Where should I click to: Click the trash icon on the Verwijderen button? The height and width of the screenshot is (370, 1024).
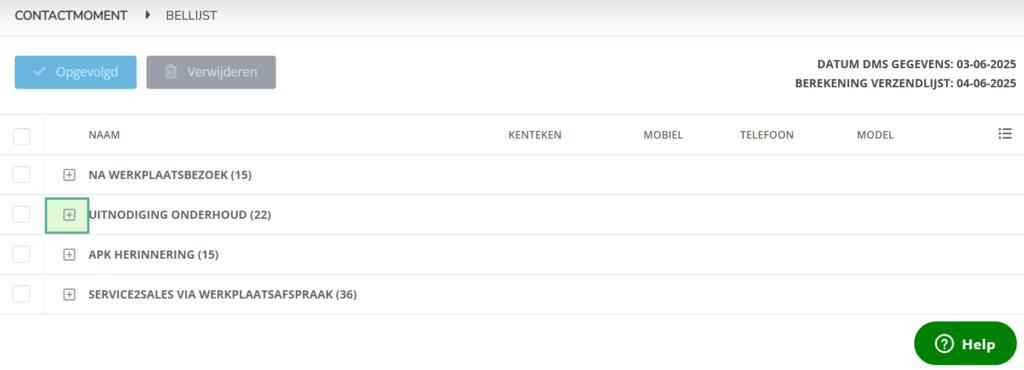tap(170, 72)
